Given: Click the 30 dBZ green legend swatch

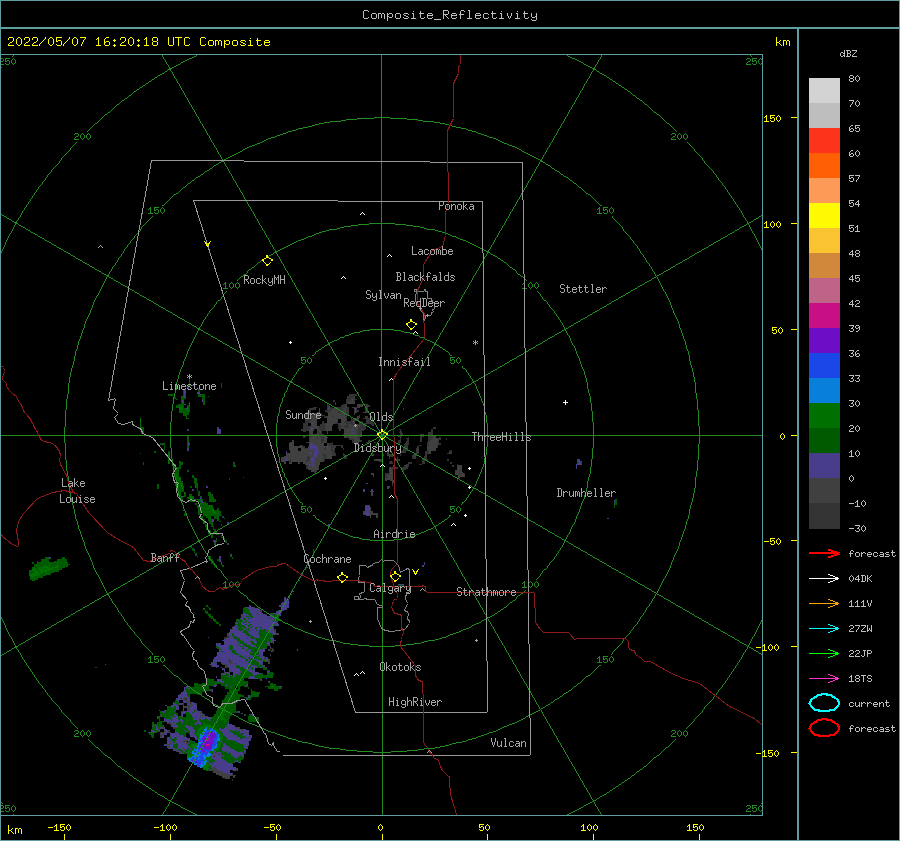Looking at the screenshot, I should (x=824, y=415).
